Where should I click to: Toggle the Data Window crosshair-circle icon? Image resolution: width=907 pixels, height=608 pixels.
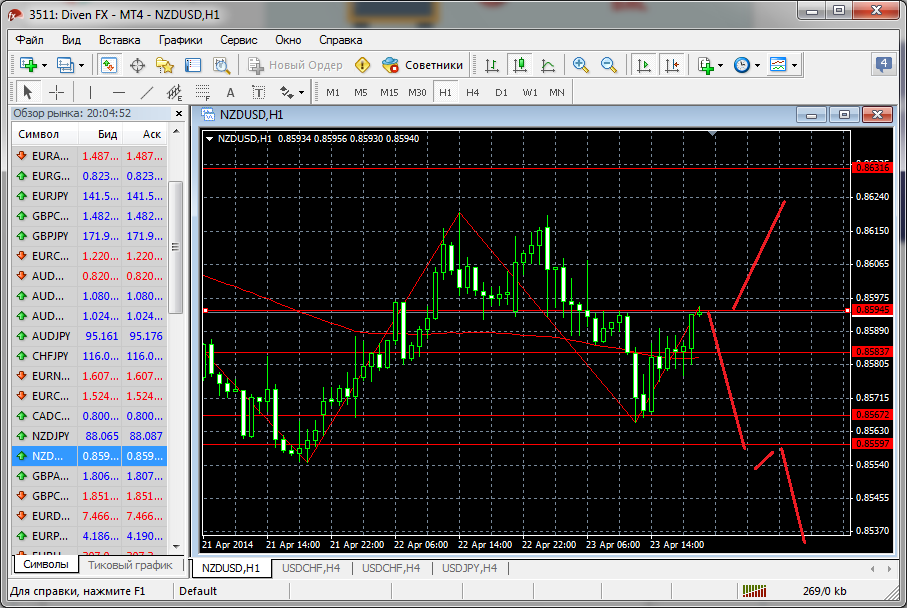point(137,65)
